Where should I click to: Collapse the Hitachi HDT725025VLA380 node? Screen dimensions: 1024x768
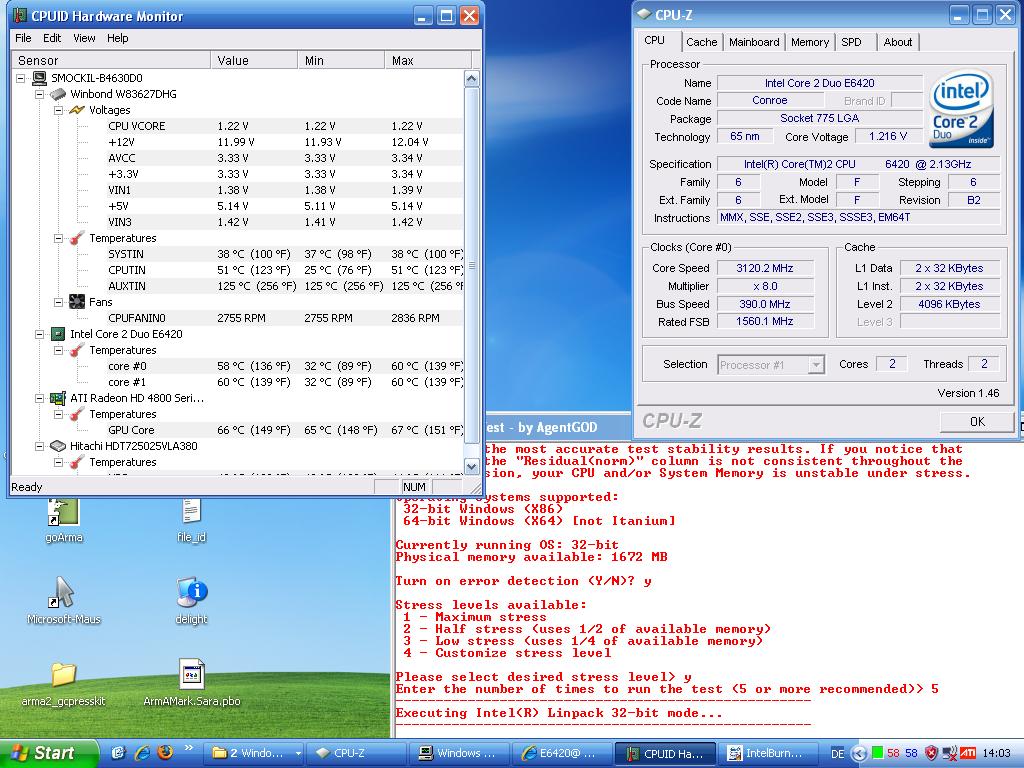[x=39, y=447]
